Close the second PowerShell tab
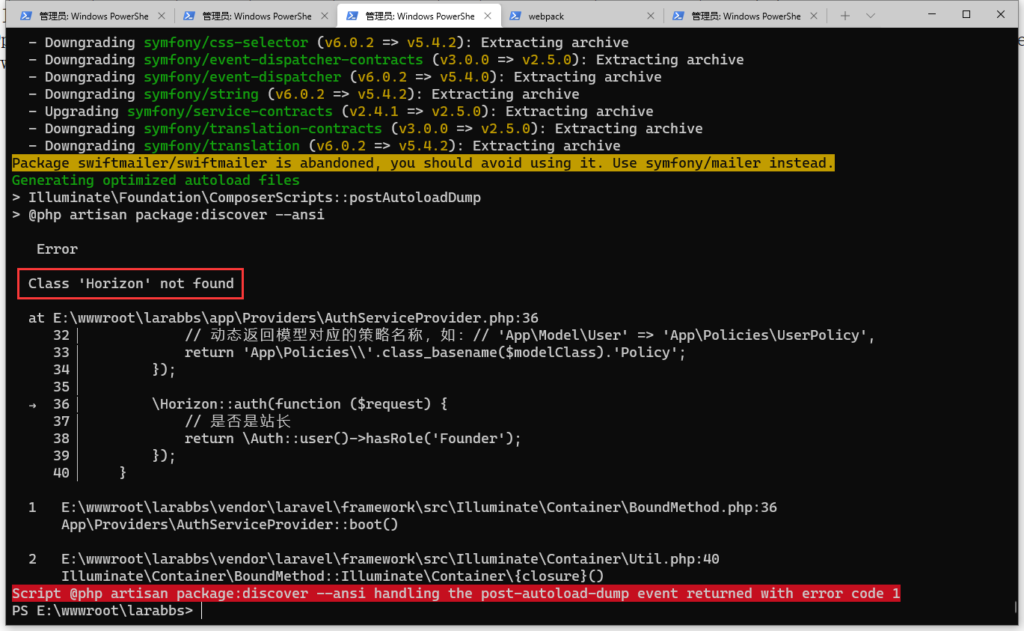The width and height of the screenshot is (1024, 631). click(x=325, y=15)
